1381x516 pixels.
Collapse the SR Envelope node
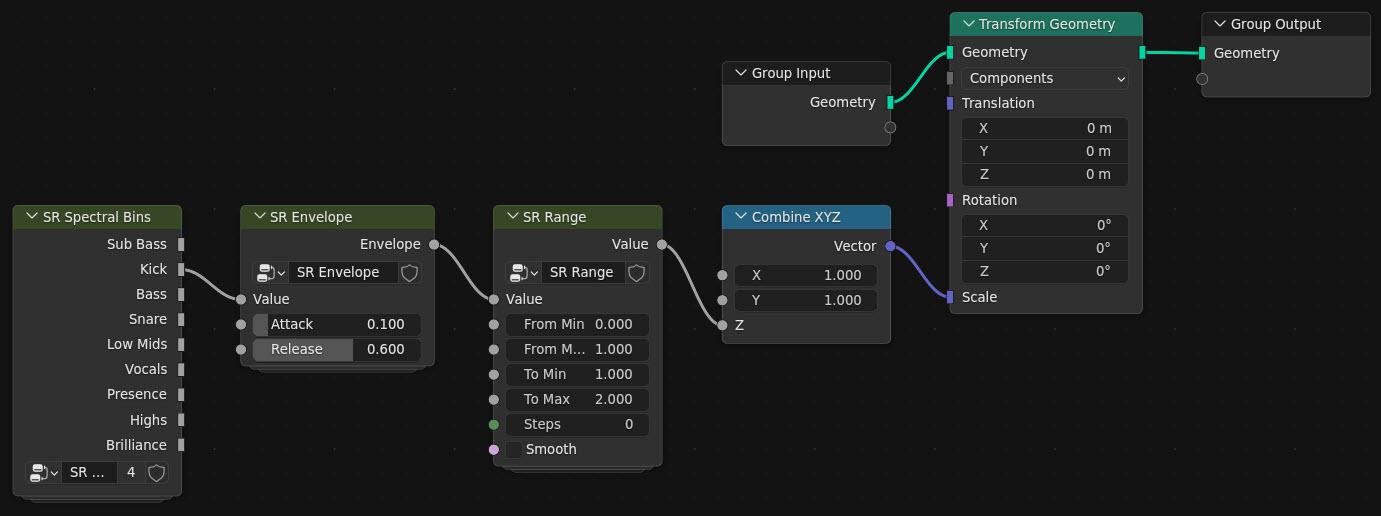(259, 217)
